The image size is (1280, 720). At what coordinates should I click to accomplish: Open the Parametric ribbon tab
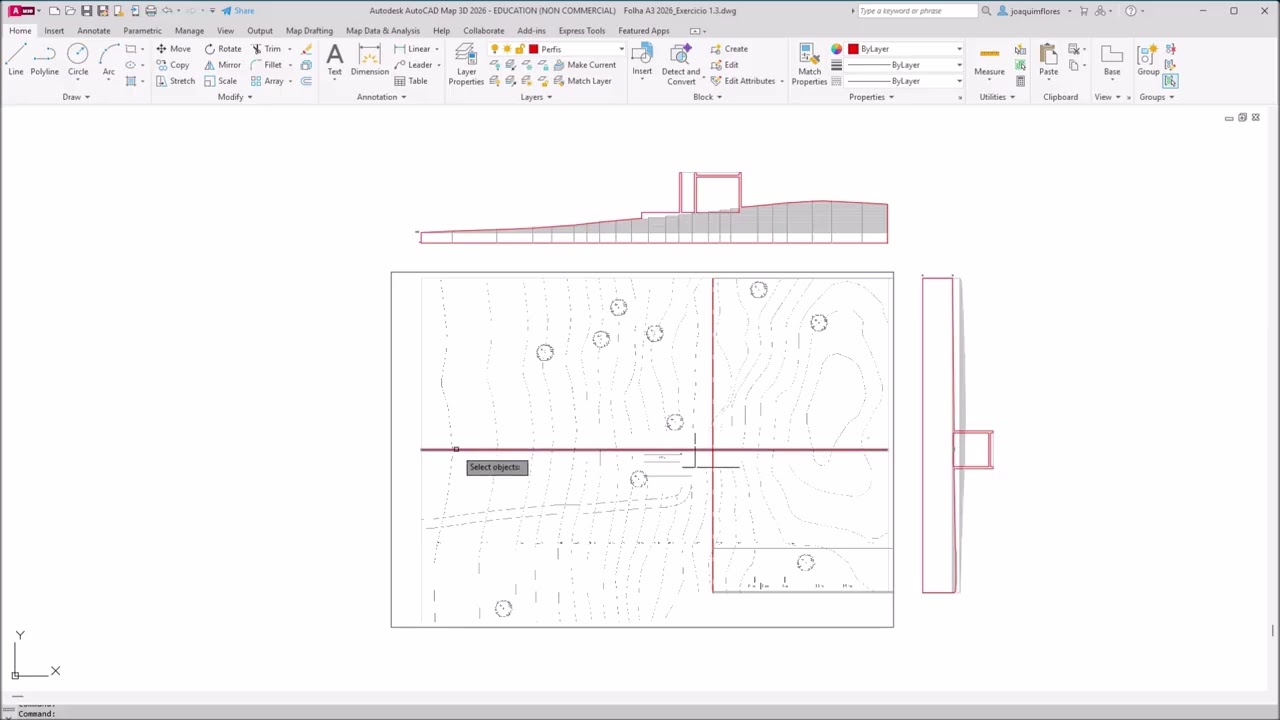tap(142, 31)
